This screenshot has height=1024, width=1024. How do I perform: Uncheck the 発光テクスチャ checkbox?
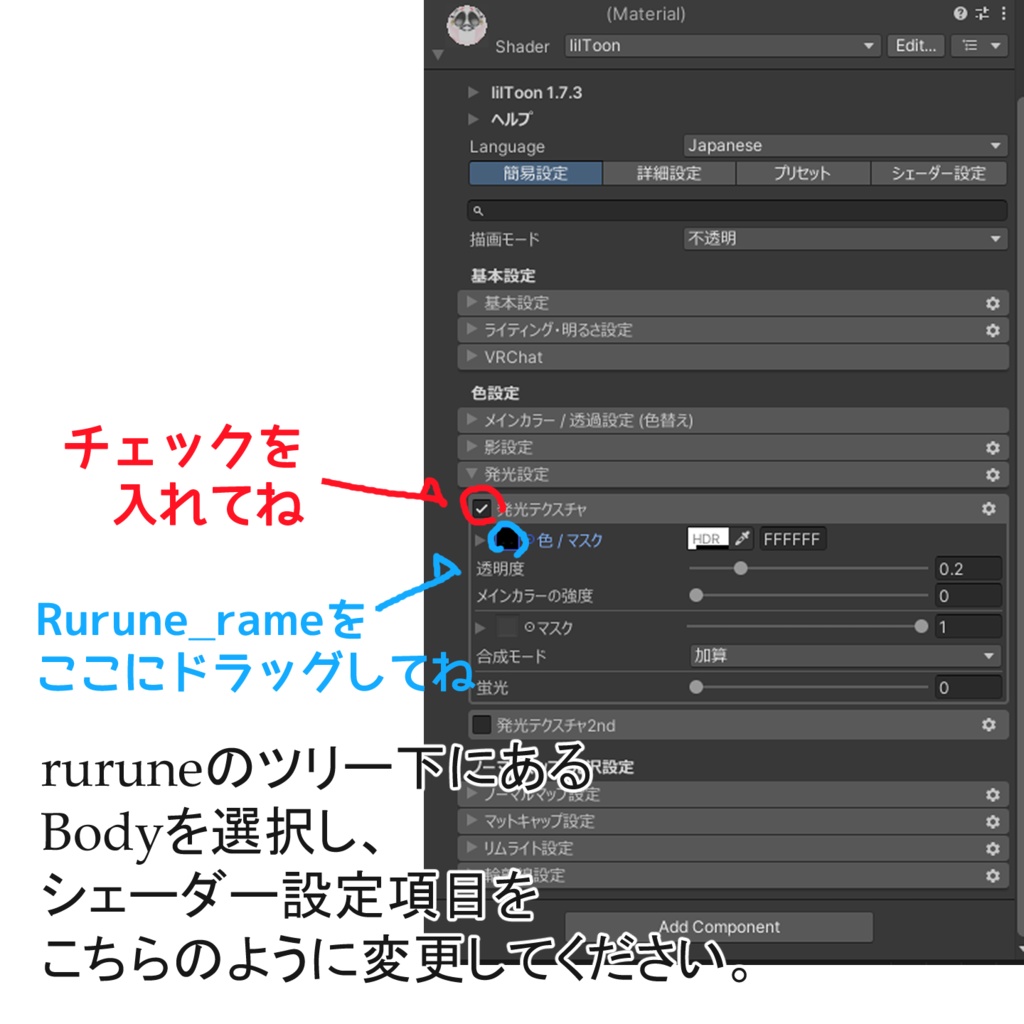coord(481,509)
